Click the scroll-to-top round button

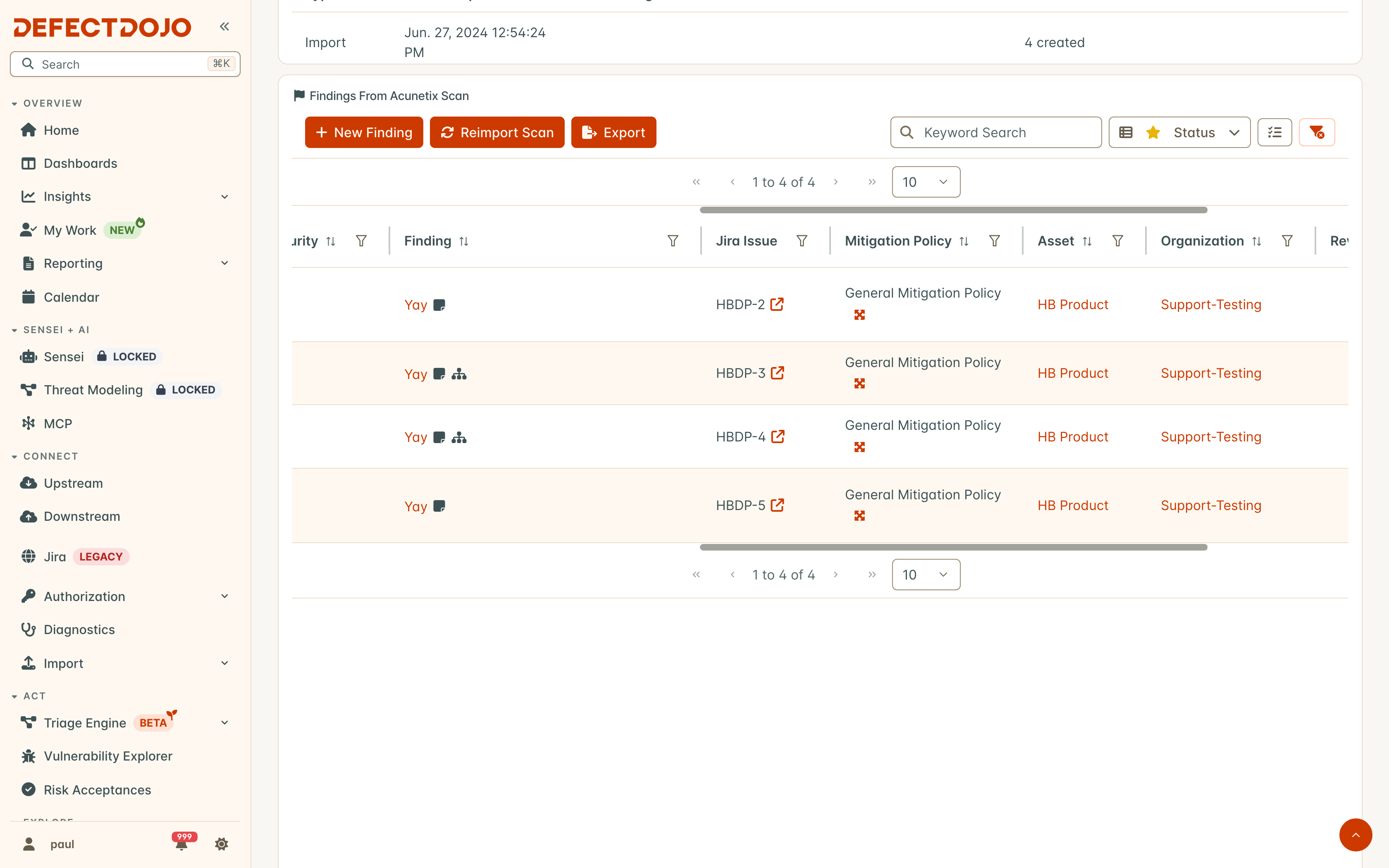1356,835
